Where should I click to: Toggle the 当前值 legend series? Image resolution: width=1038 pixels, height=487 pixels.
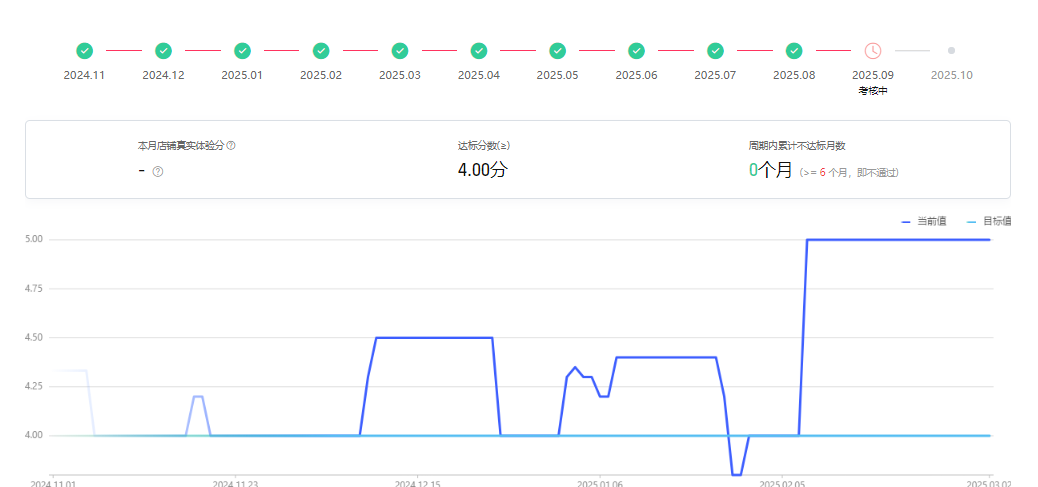pos(924,221)
